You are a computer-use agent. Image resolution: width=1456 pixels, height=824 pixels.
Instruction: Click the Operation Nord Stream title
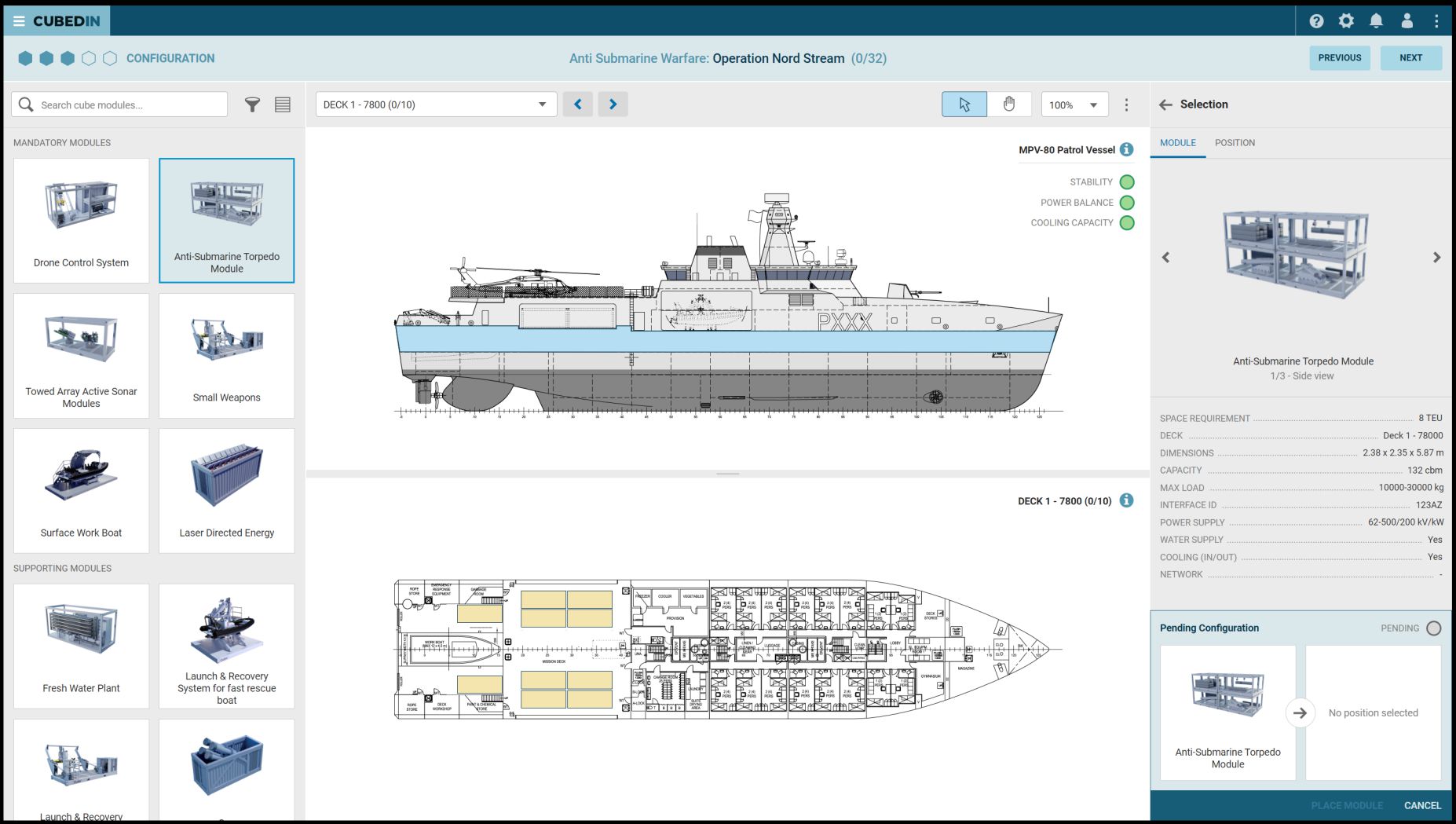click(x=778, y=58)
